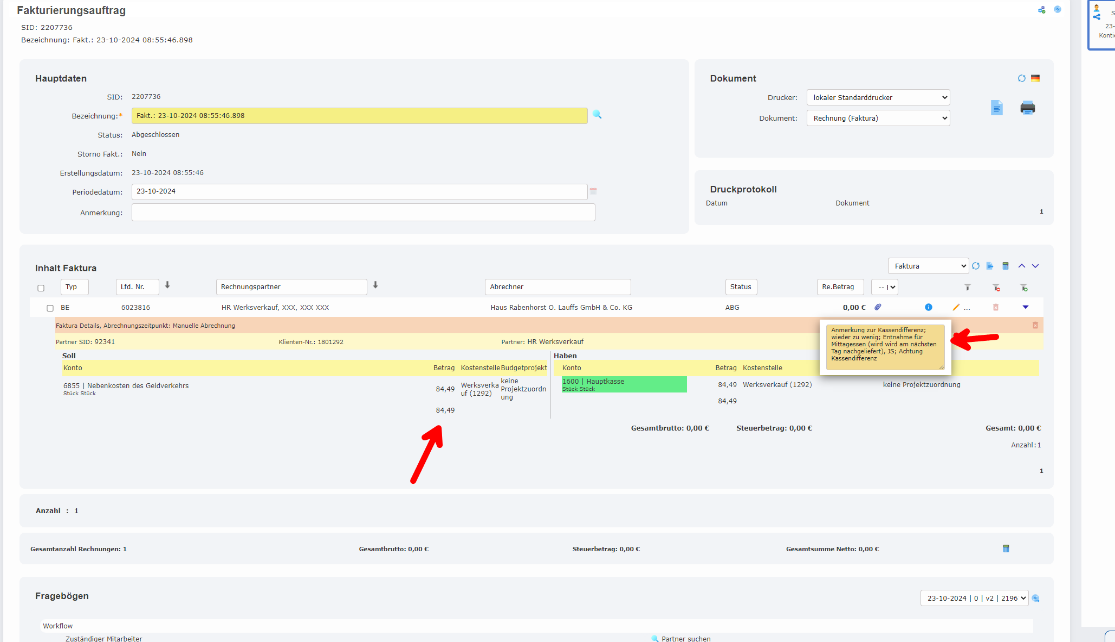Tick the checkbox for the BE invoice row

click(x=50, y=308)
